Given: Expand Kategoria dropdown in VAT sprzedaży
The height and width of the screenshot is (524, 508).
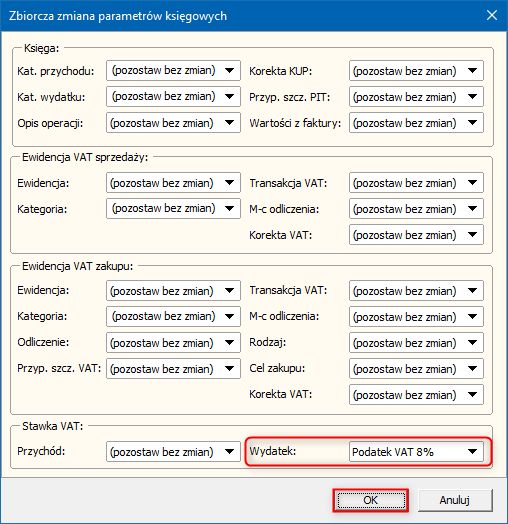Looking at the screenshot, I should pos(173,209).
